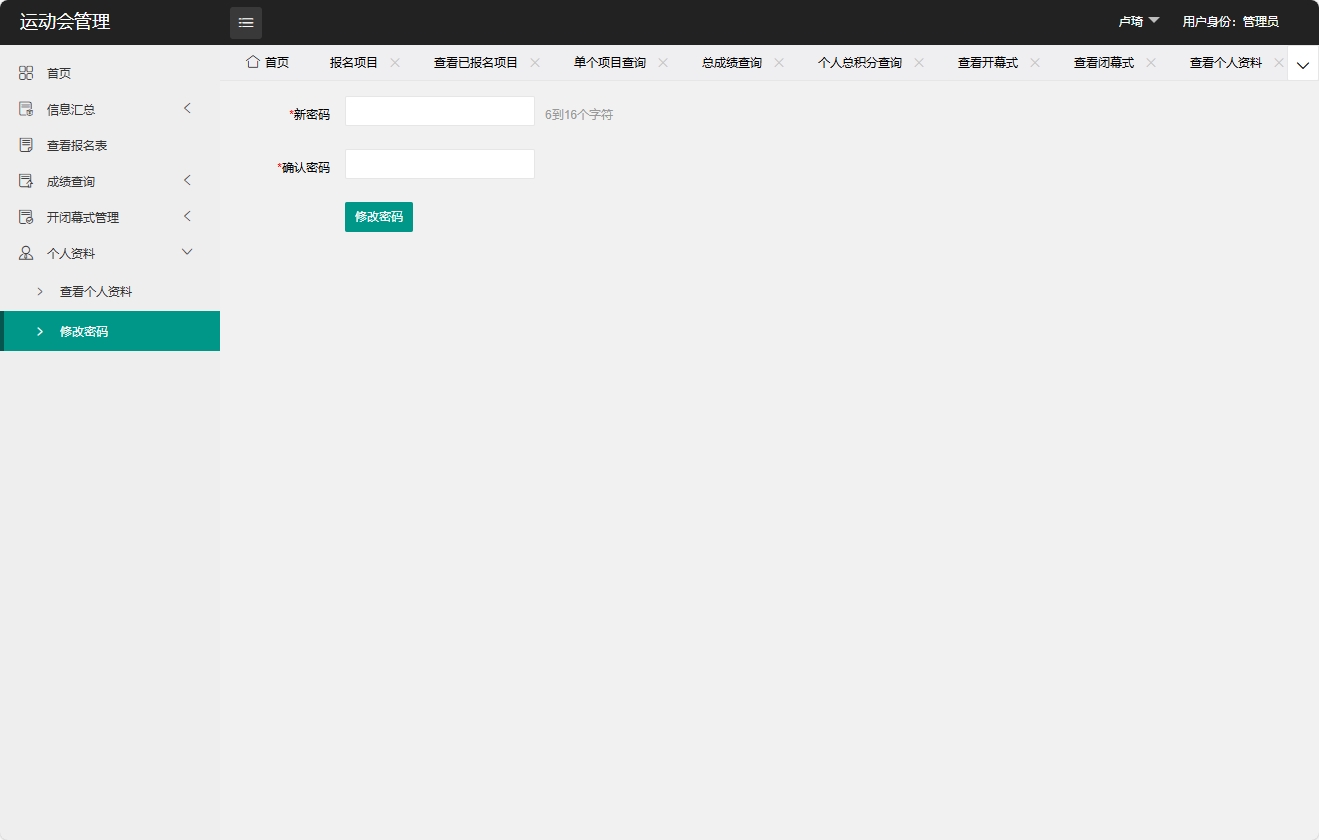Open the tab overflow chevron at top right
The width and height of the screenshot is (1319, 840).
click(1302, 63)
